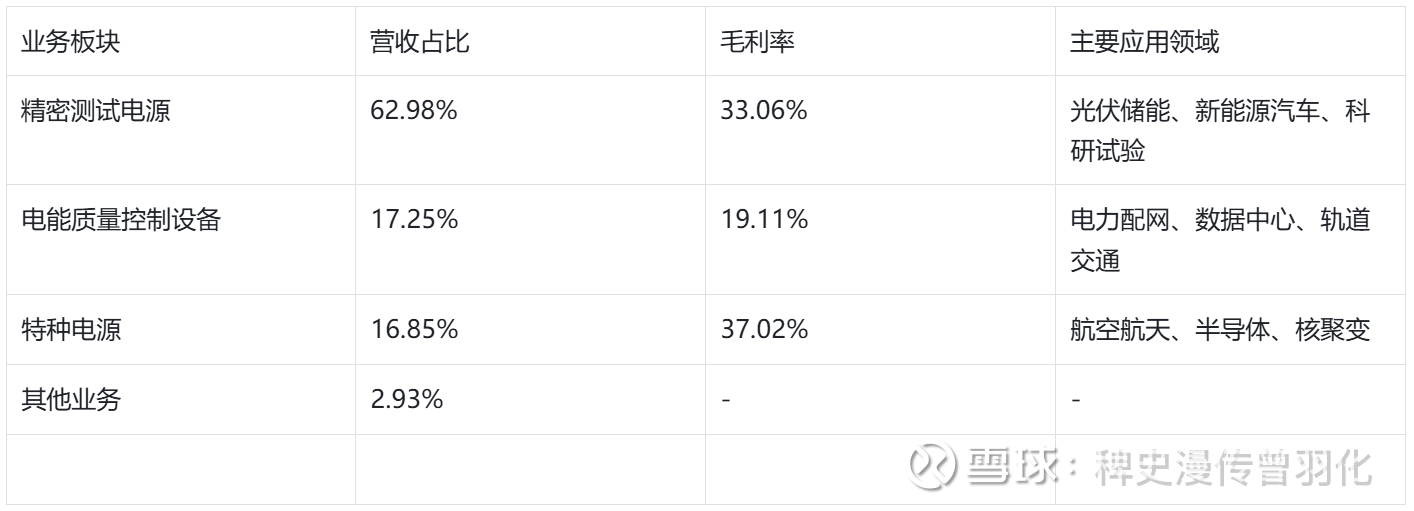The height and width of the screenshot is (511, 1414).
Task: Click the 毛利率 column header
Action: (x=757, y=43)
